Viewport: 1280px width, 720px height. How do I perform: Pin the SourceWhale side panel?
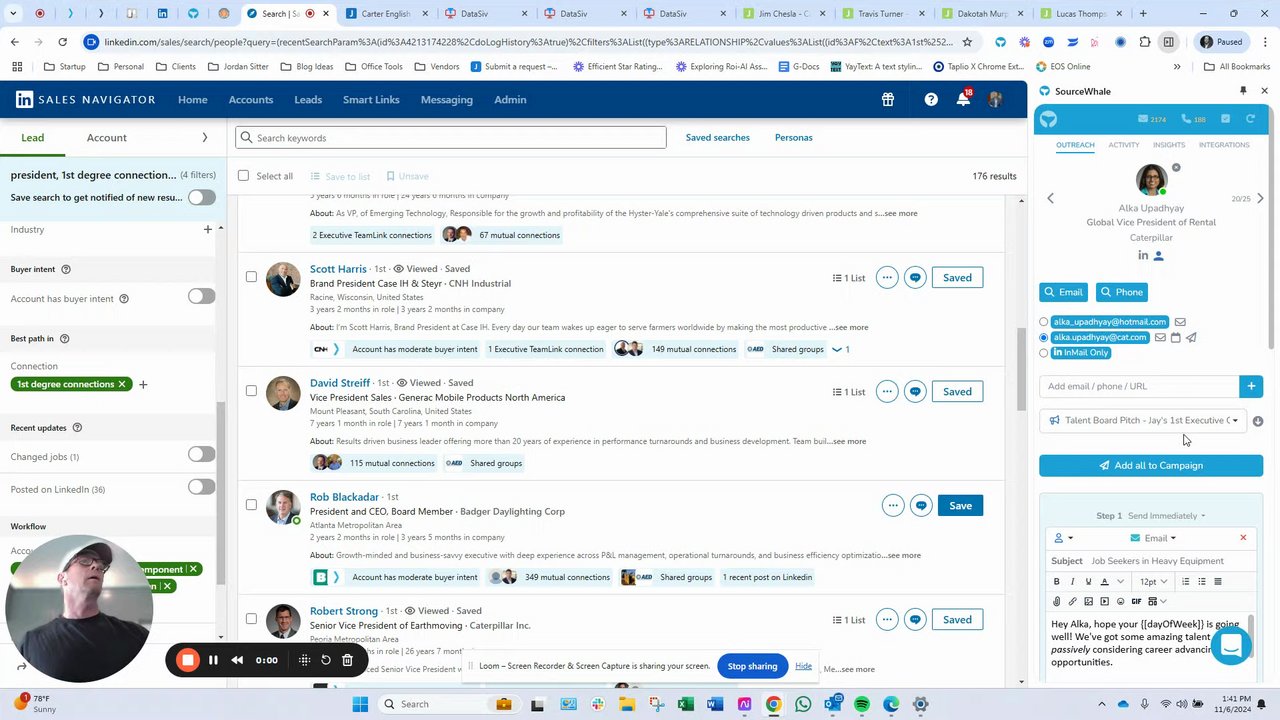coord(1243,91)
